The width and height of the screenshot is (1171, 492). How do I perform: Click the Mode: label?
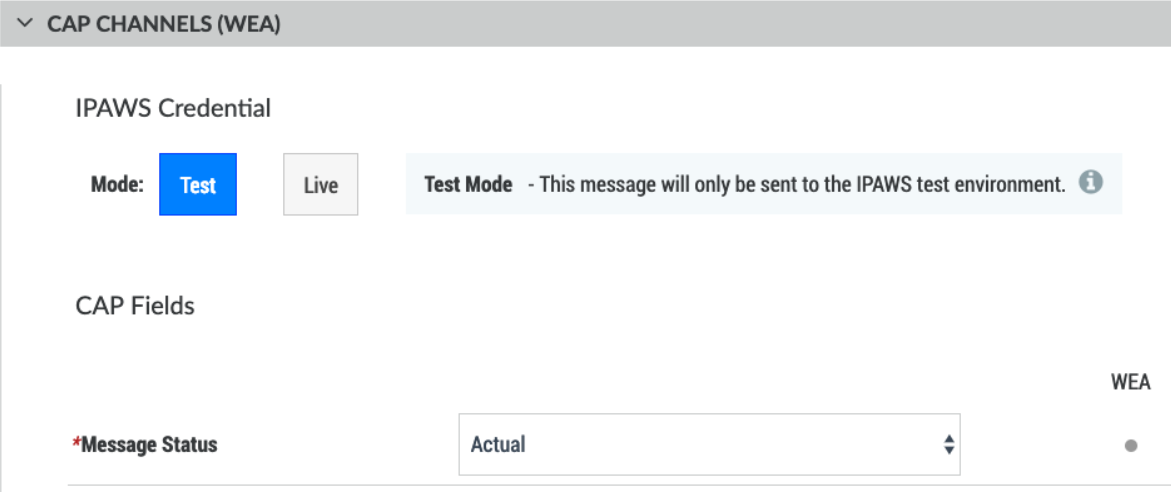coord(117,184)
